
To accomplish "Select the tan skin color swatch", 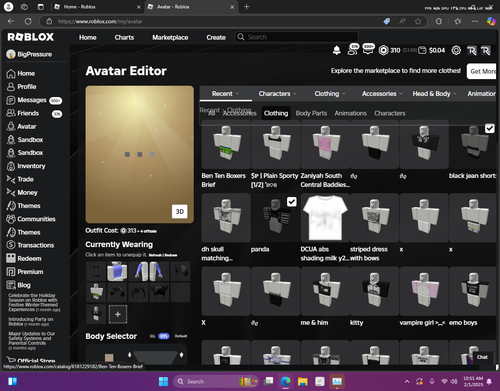I will (109, 358).
